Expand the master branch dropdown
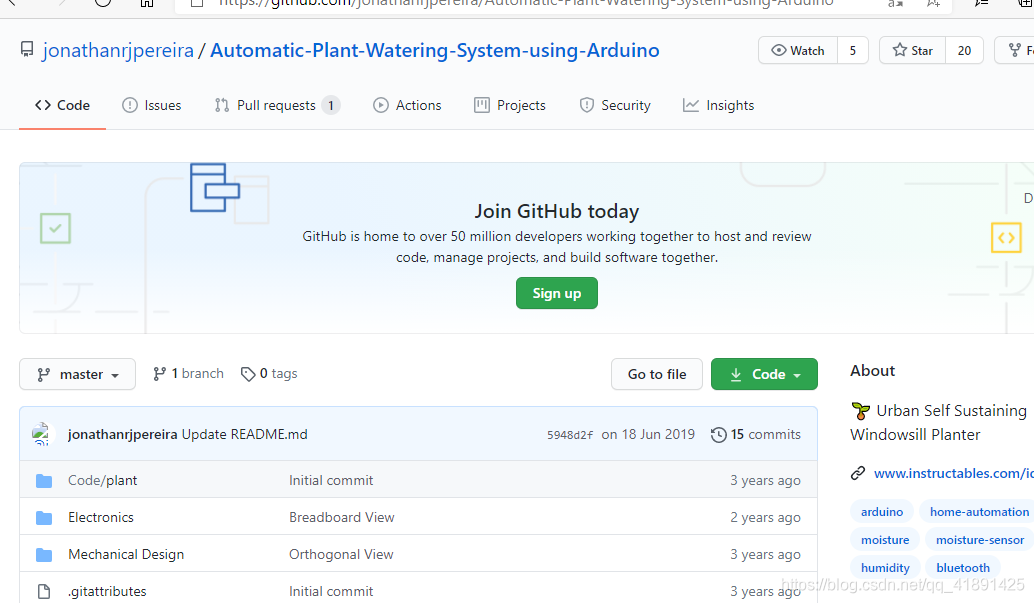The width and height of the screenshot is (1034, 603). pyautogui.click(x=77, y=374)
